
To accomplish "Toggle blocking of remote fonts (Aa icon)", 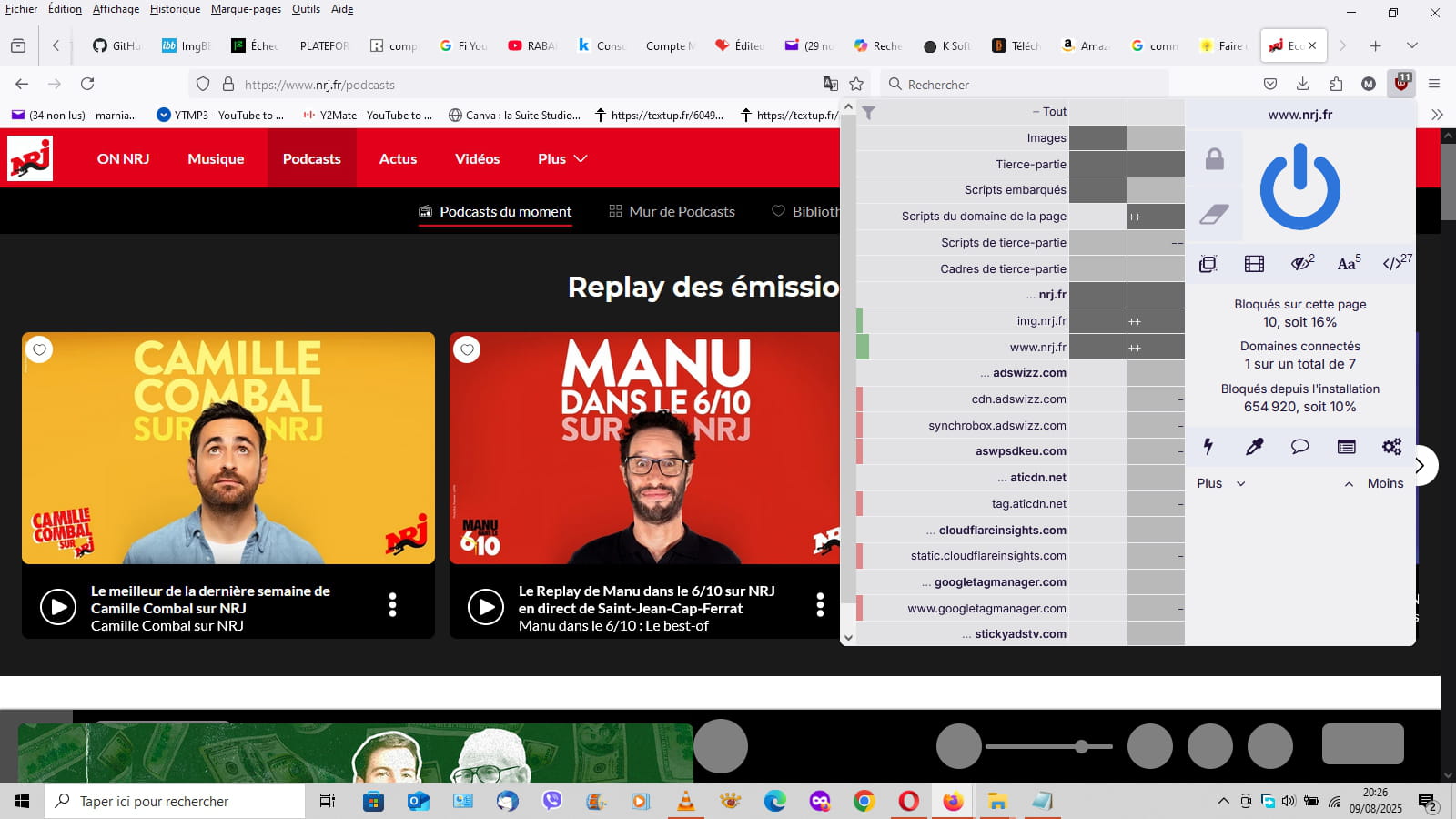I will coord(1349,263).
